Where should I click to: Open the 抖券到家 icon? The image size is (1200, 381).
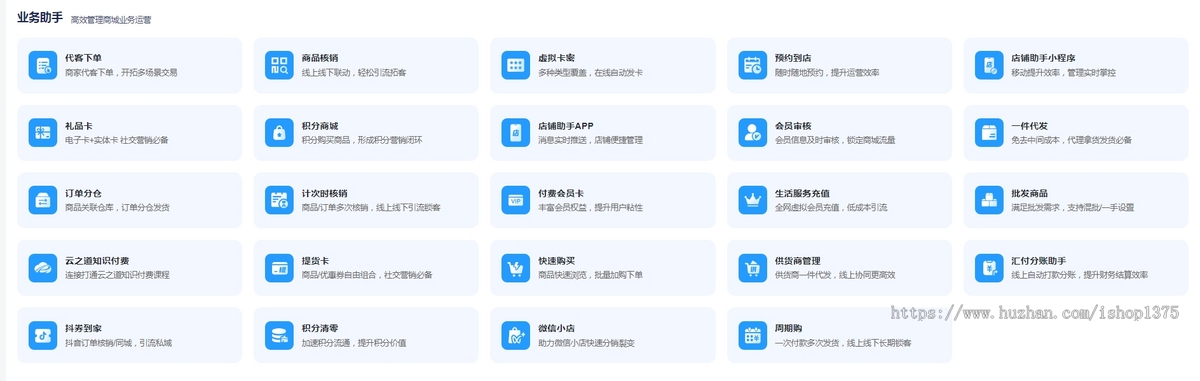[x=42, y=335]
